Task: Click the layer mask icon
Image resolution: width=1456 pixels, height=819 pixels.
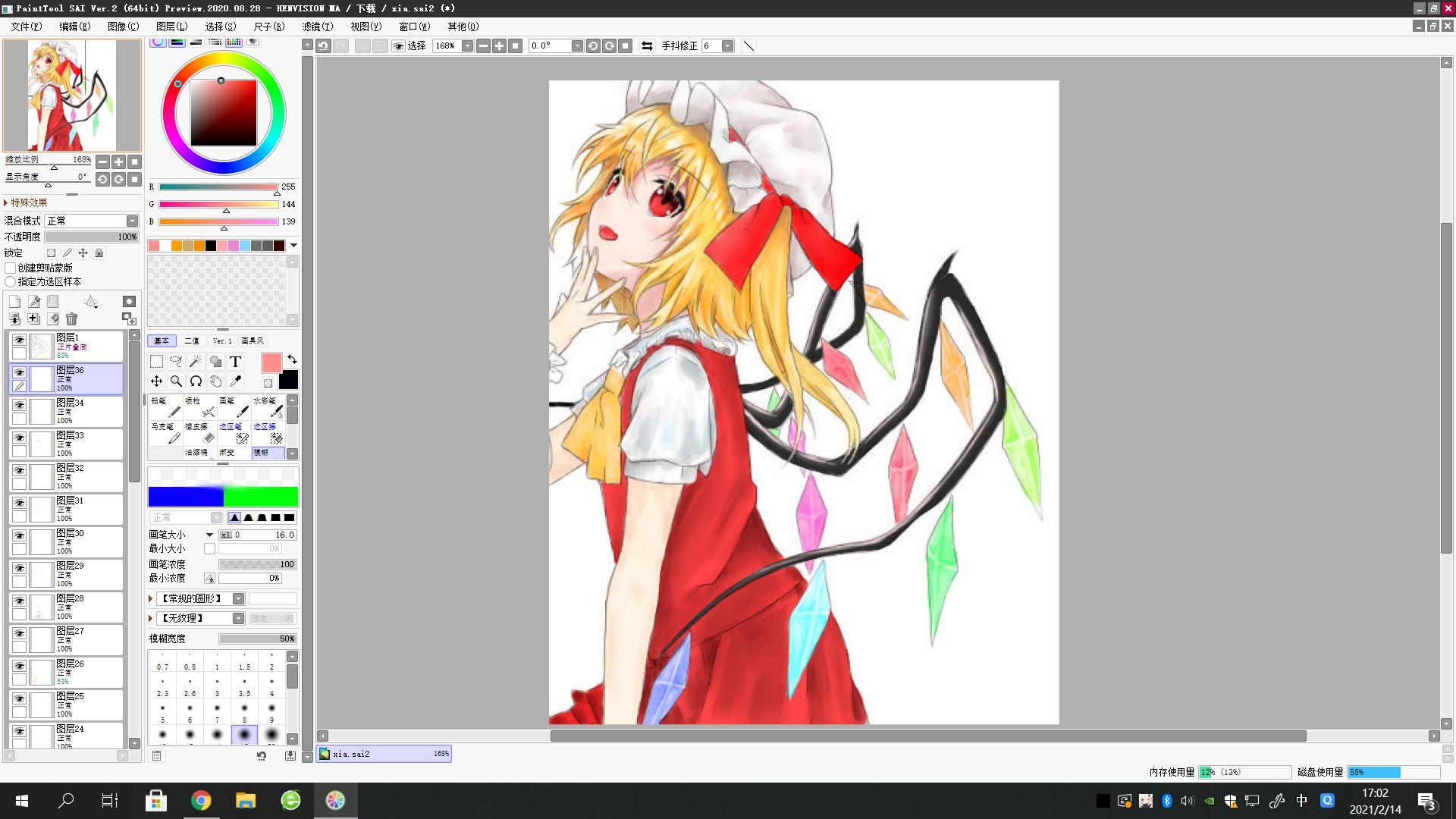Action: (129, 302)
